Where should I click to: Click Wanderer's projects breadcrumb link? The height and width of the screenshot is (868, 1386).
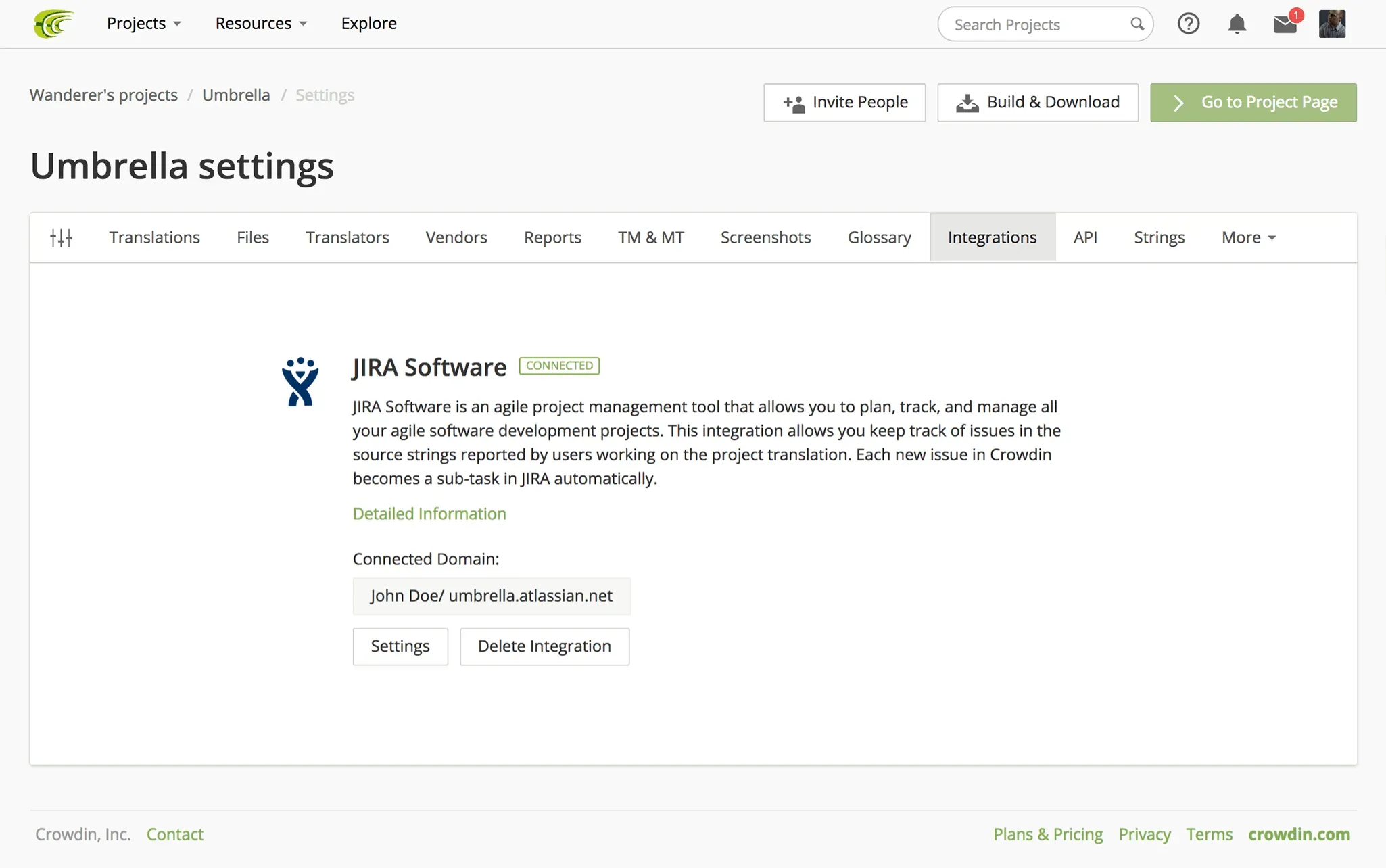click(x=103, y=95)
